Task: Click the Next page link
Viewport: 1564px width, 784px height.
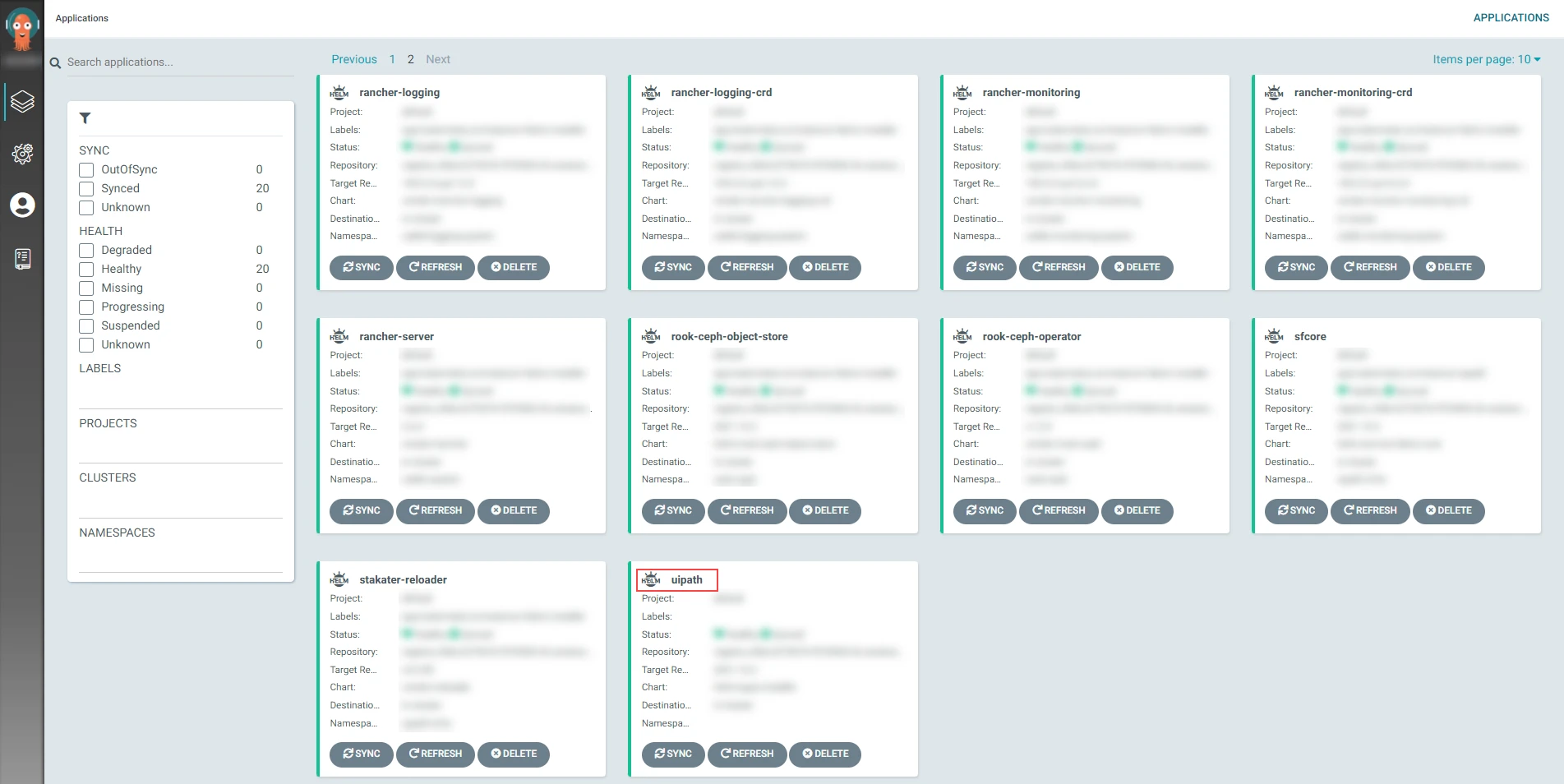Action: pyautogui.click(x=438, y=59)
